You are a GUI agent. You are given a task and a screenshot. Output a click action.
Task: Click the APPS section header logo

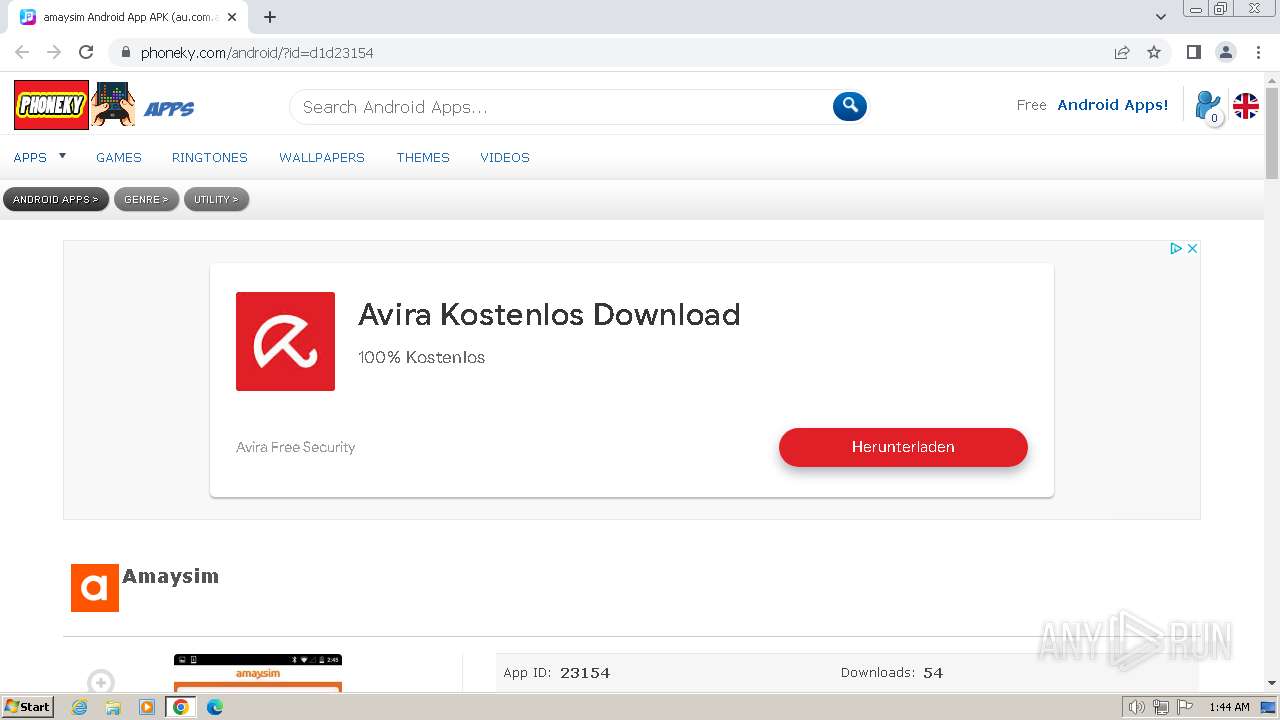[x=169, y=109]
